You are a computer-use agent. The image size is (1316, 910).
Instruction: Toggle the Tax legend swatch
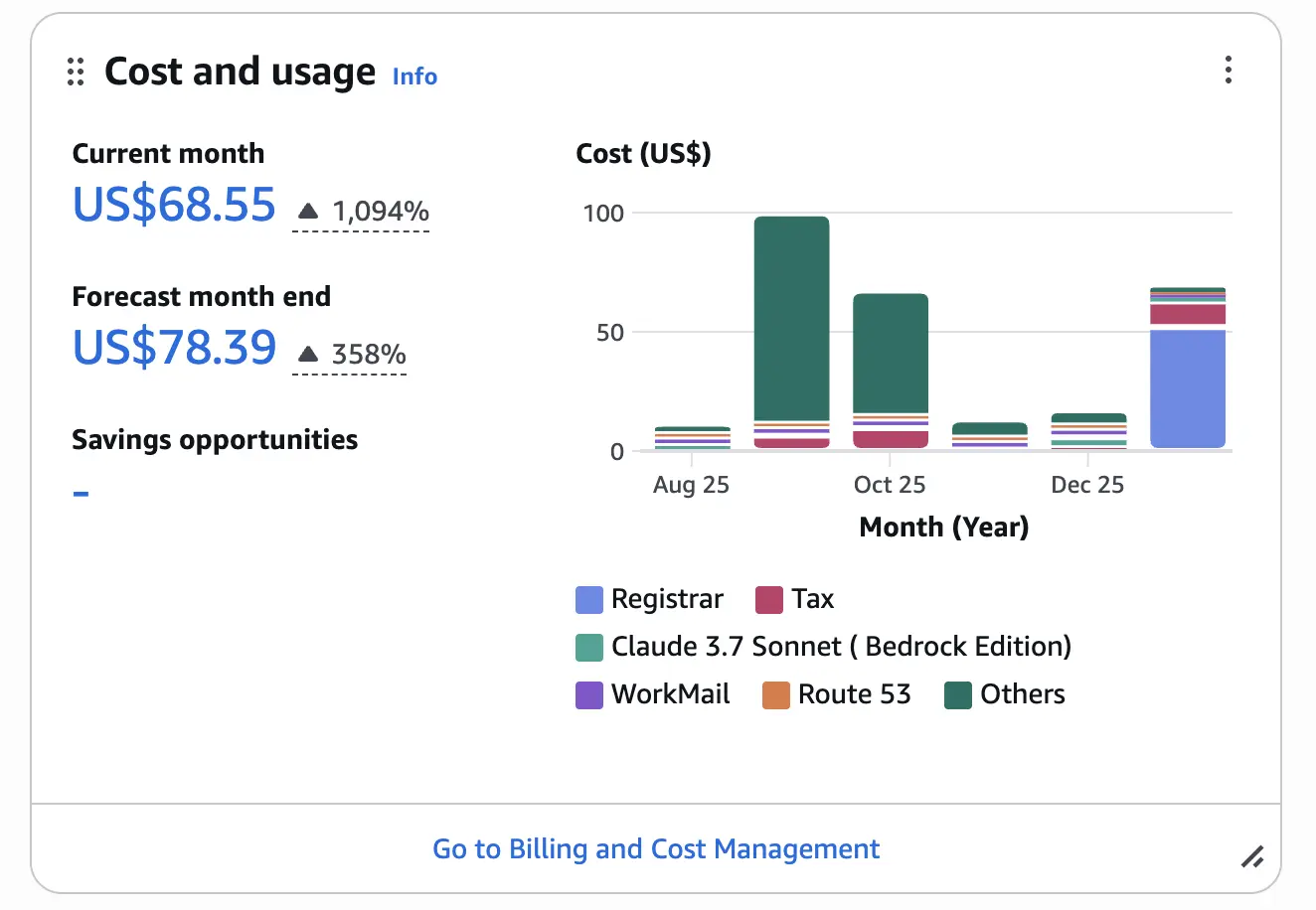click(x=769, y=600)
